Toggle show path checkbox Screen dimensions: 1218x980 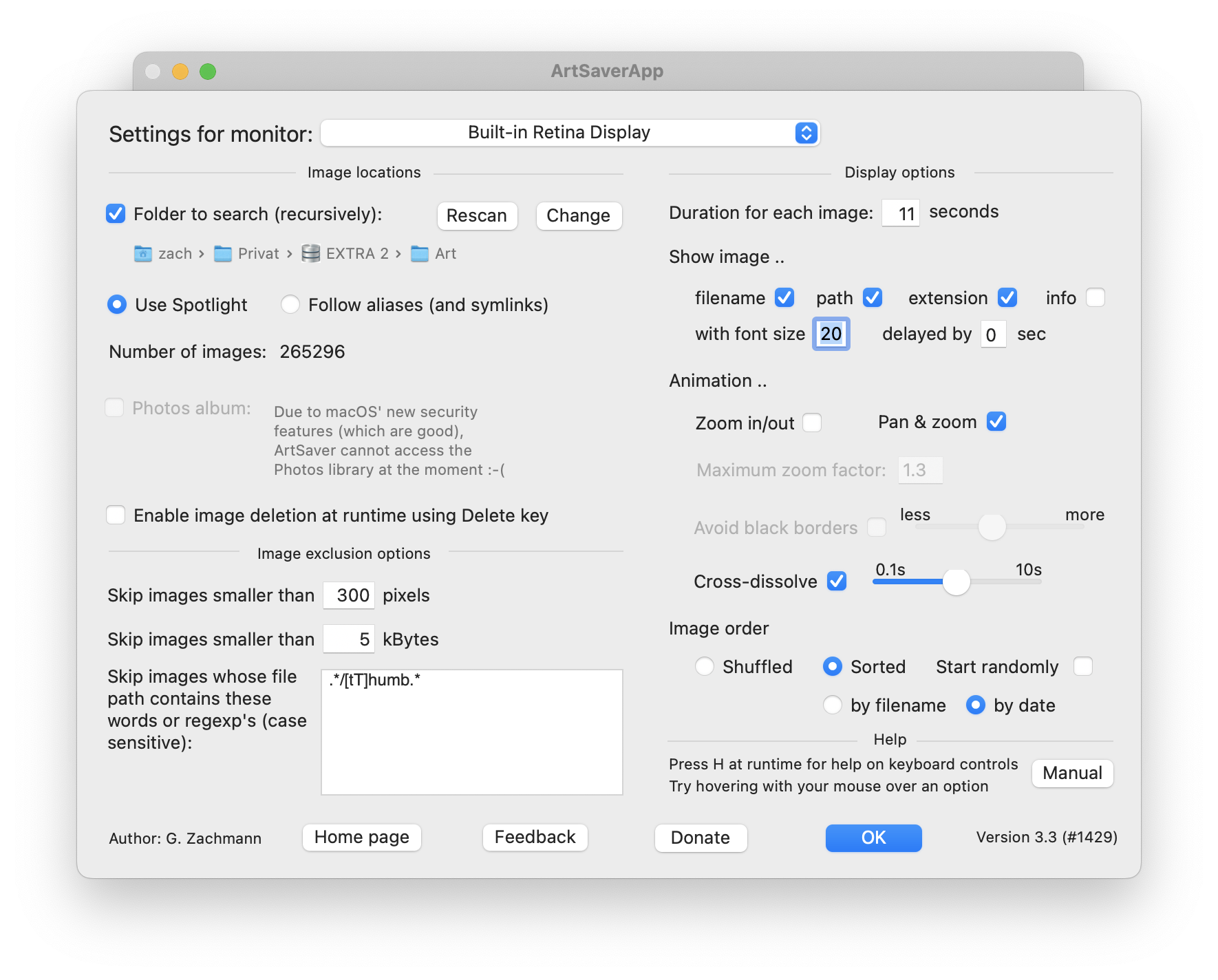click(873, 297)
